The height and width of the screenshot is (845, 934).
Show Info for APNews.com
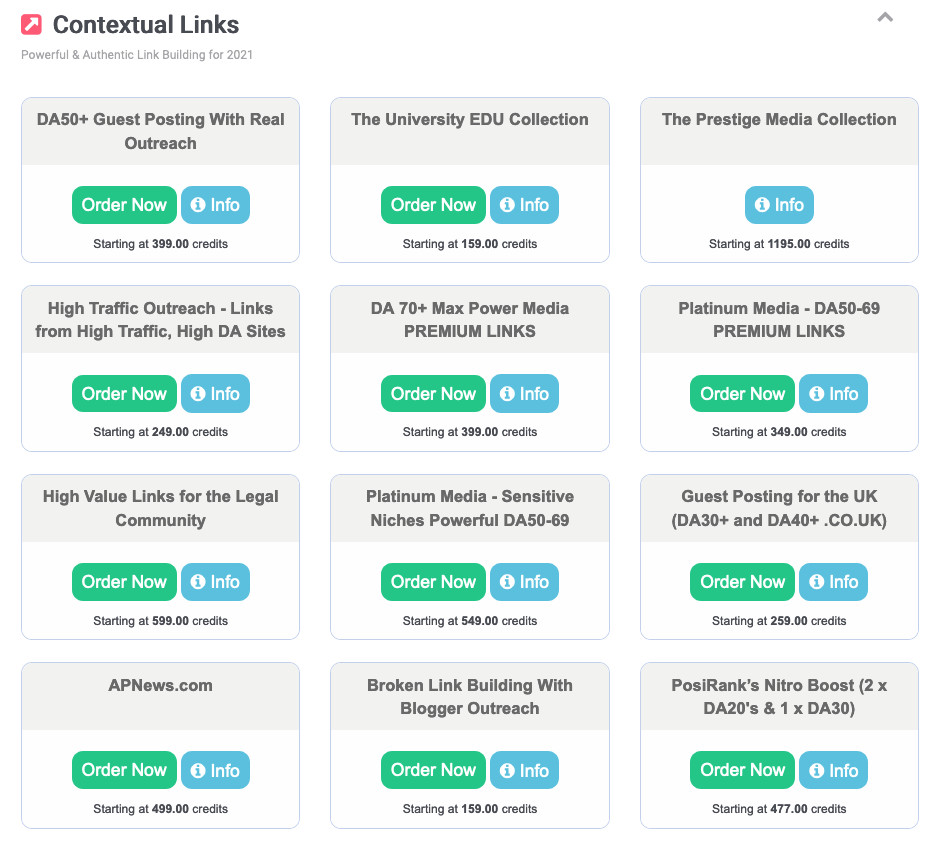click(x=215, y=770)
